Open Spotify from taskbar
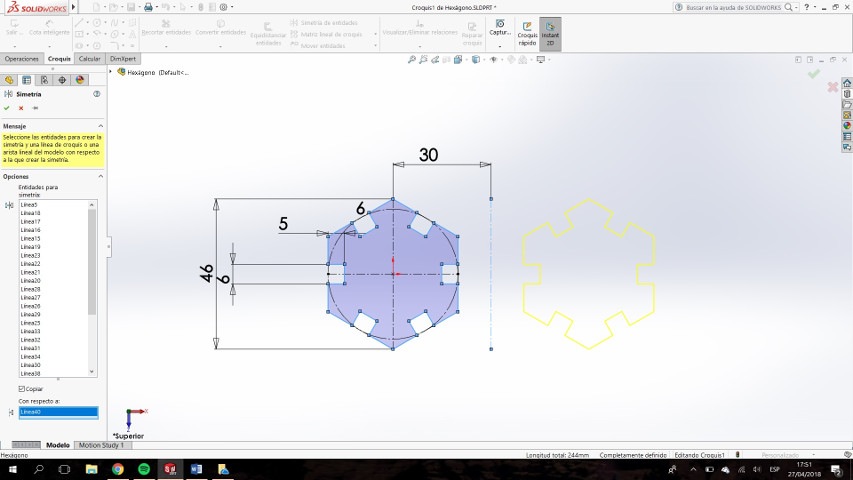The width and height of the screenshot is (853, 480). (144, 469)
